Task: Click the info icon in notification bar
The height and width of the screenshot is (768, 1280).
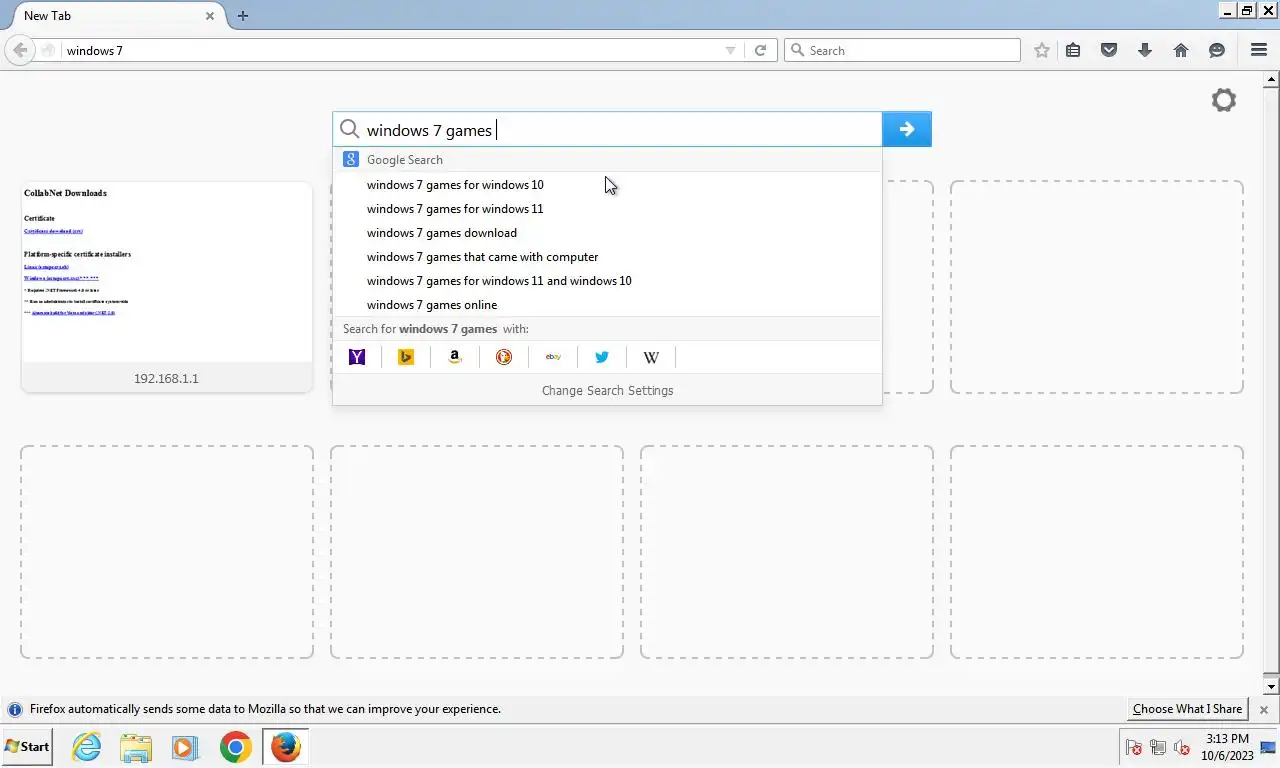Action: click(x=15, y=709)
